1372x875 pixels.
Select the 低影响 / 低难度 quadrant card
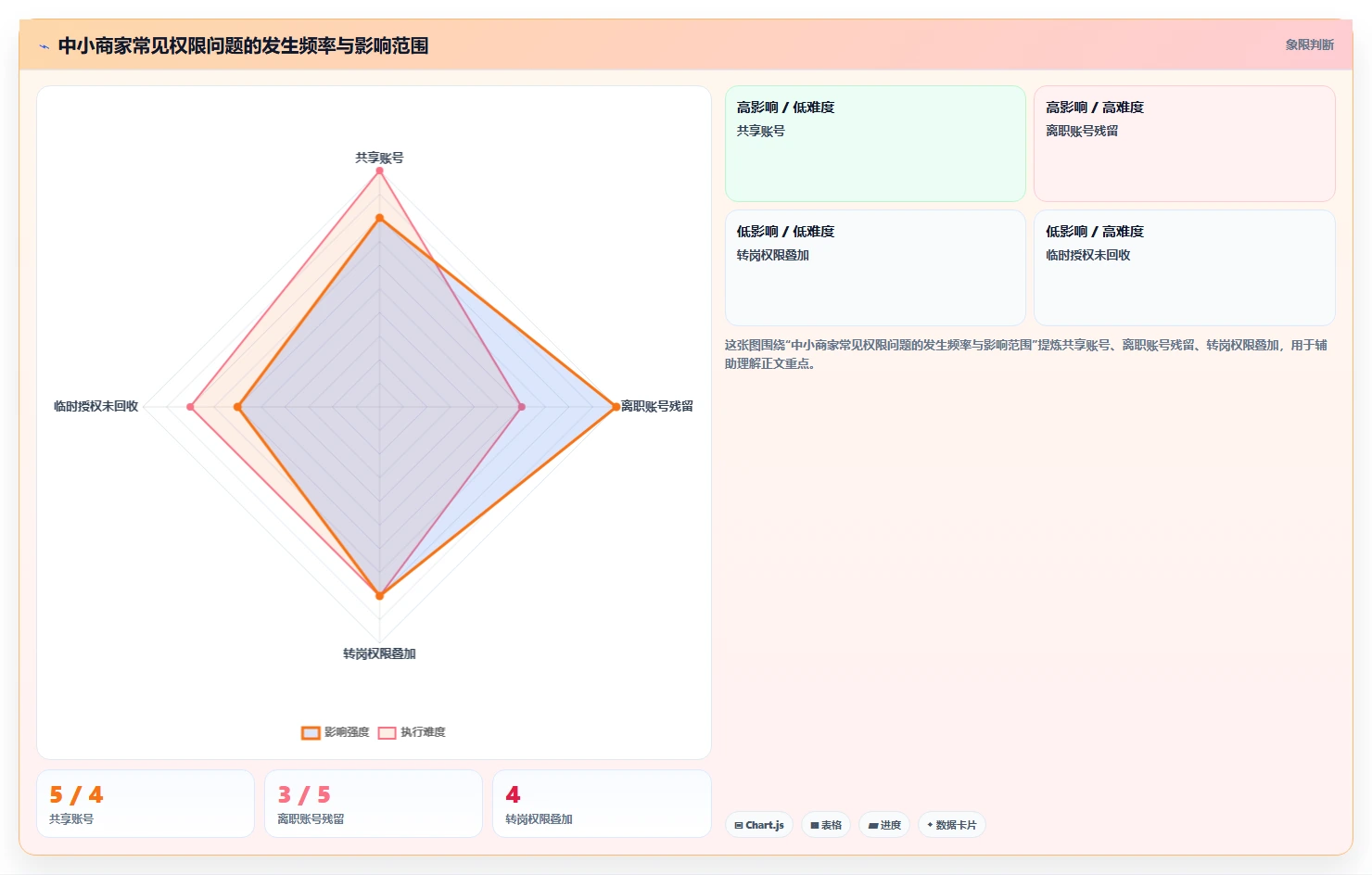875,268
